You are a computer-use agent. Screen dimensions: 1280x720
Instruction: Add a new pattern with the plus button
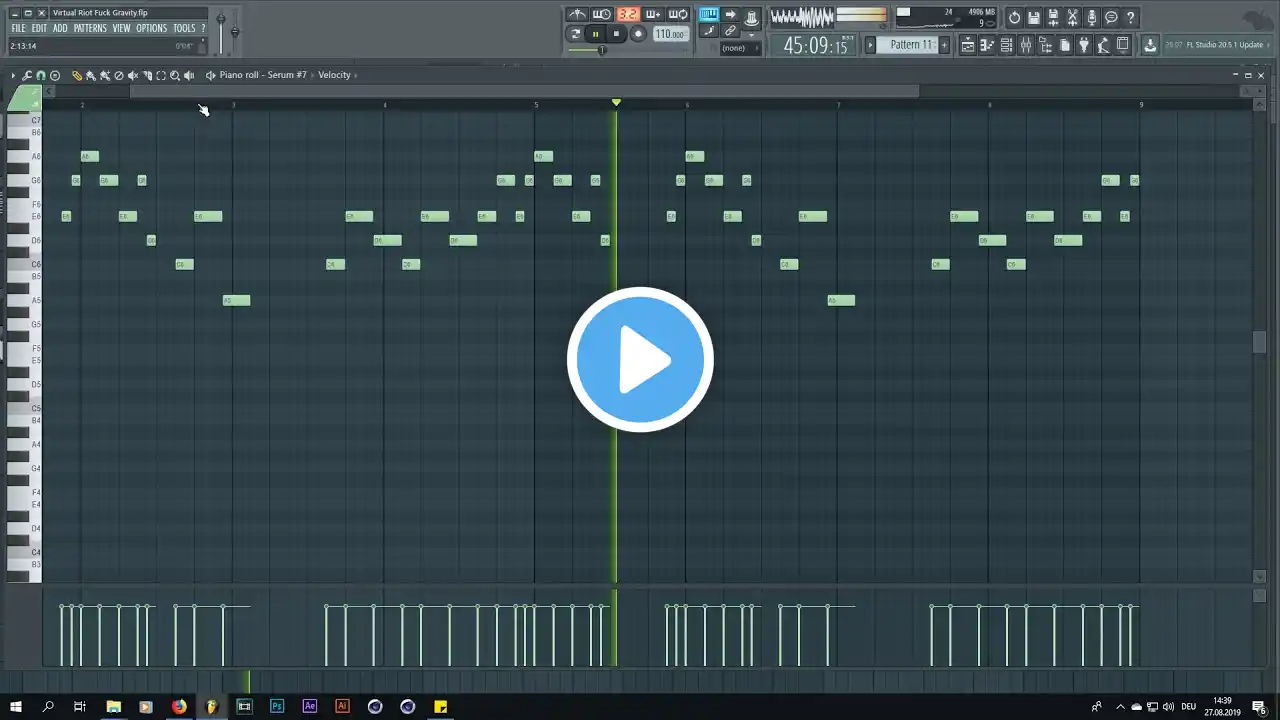click(x=943, y=45)
